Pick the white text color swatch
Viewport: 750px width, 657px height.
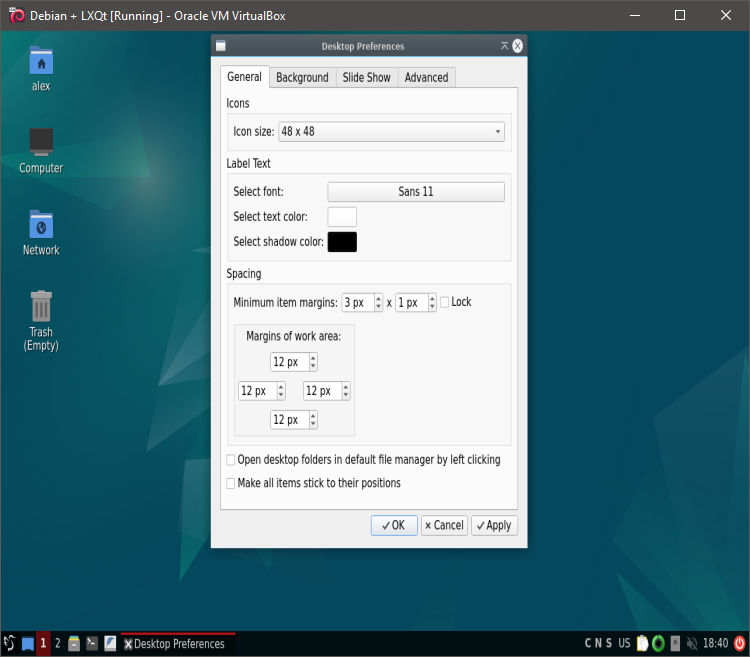click(x=342, y=217)
